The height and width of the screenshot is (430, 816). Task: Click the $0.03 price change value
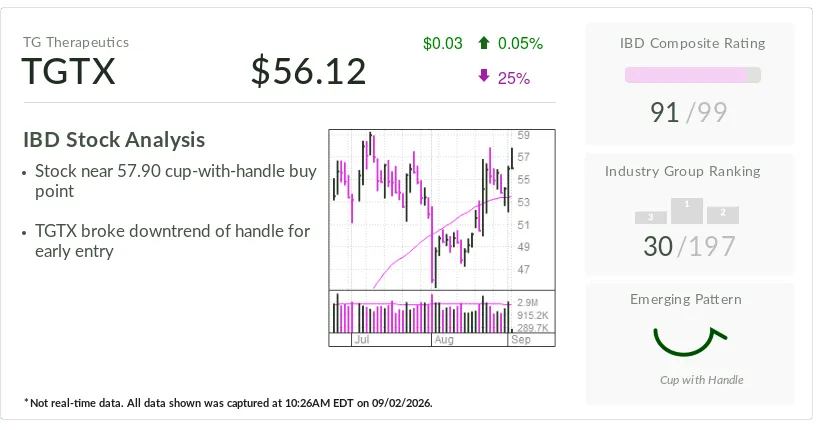click(442, 43)
